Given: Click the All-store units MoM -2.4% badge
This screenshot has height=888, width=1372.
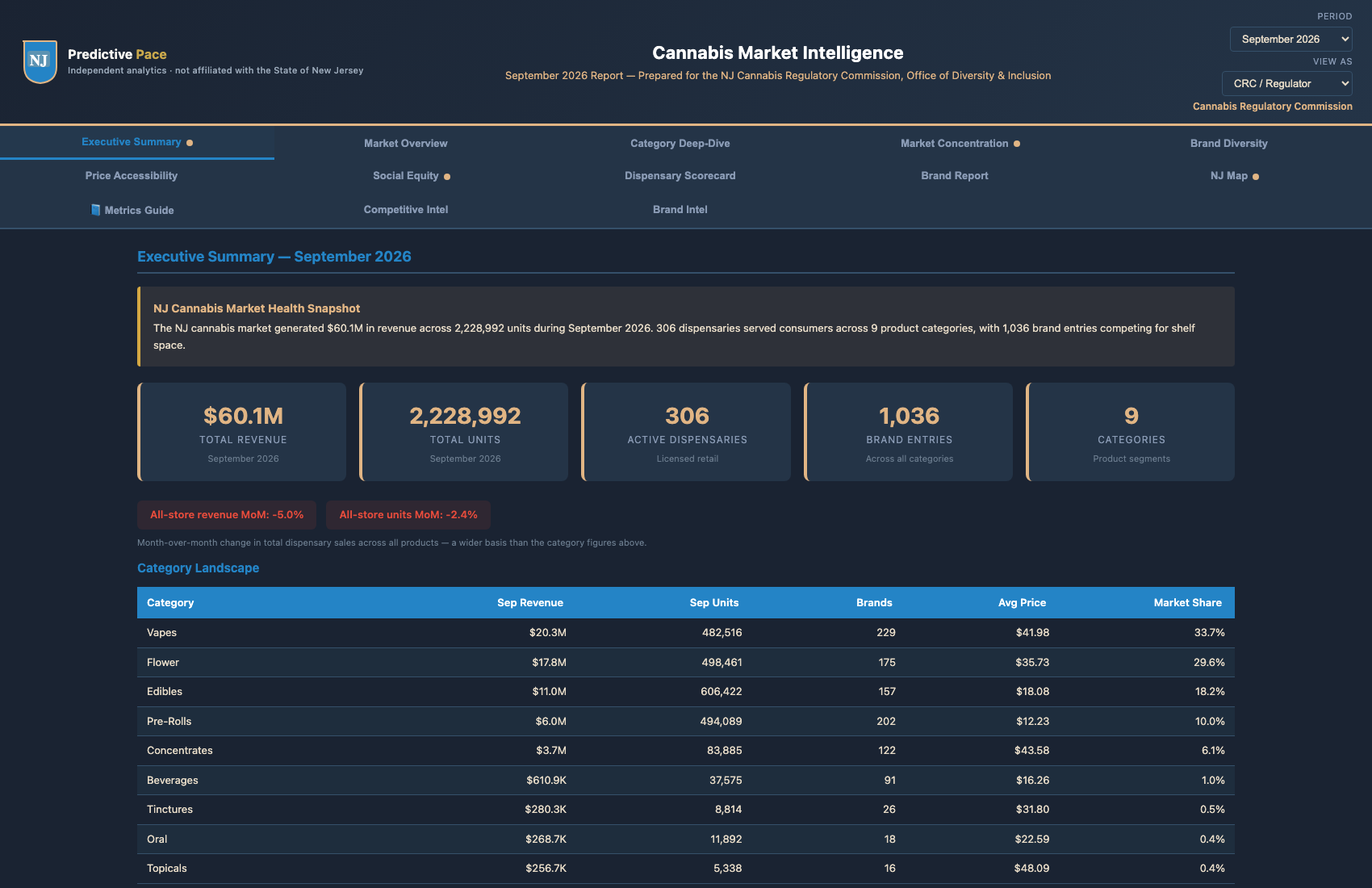Looking at the screenshot, I should pos(408,514).
